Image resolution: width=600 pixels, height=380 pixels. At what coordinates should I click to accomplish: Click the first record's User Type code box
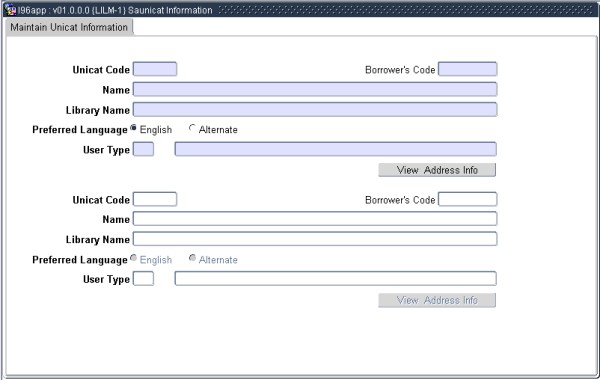pyautogui.click(x=143, y=149)
